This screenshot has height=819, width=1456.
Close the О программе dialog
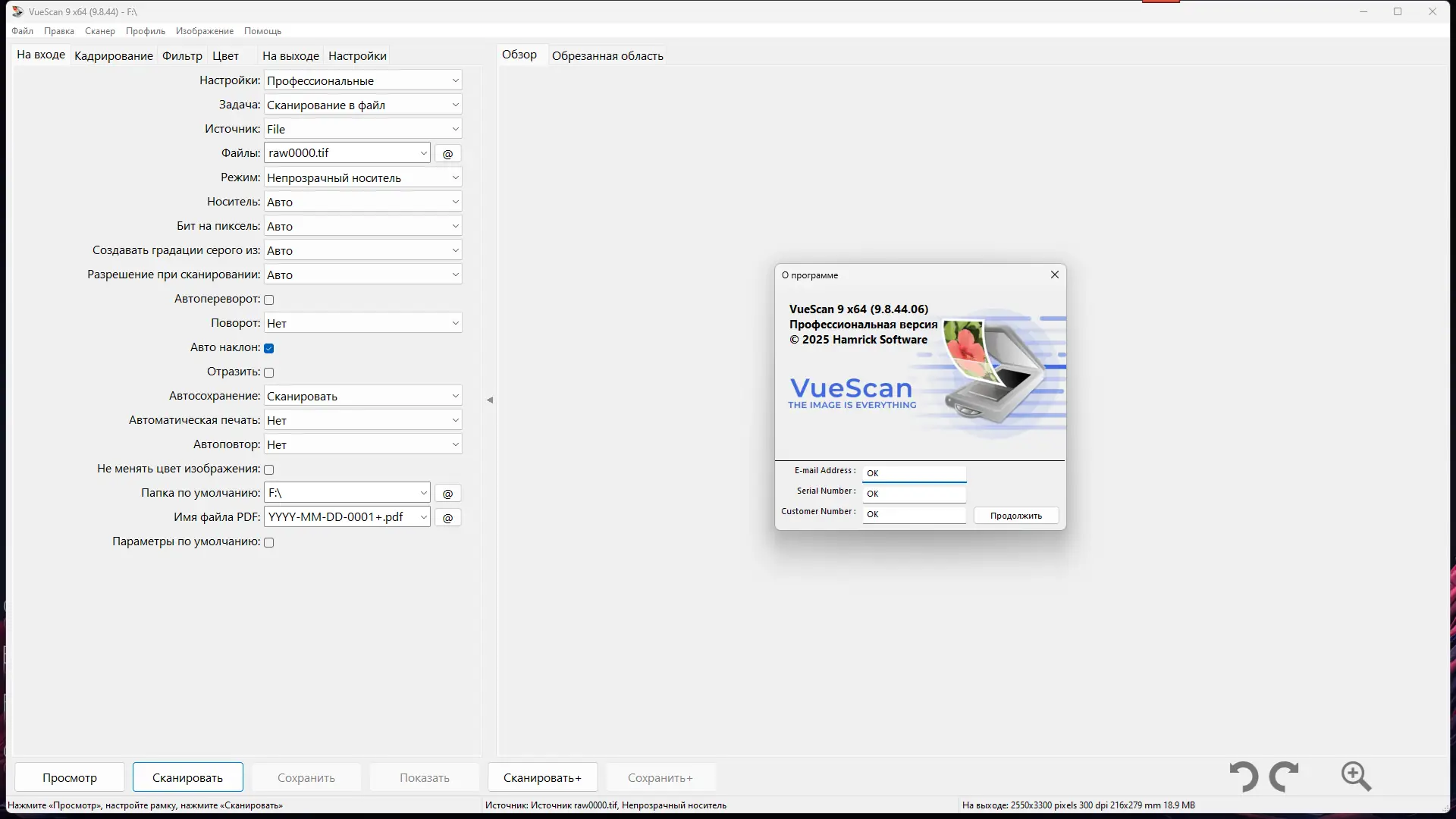[1054, 275]
